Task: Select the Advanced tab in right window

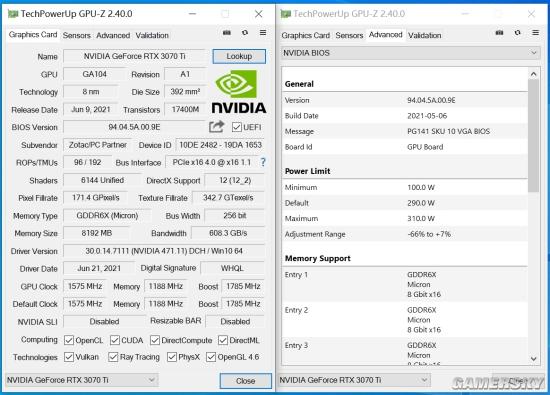Action: click(385, 35)
